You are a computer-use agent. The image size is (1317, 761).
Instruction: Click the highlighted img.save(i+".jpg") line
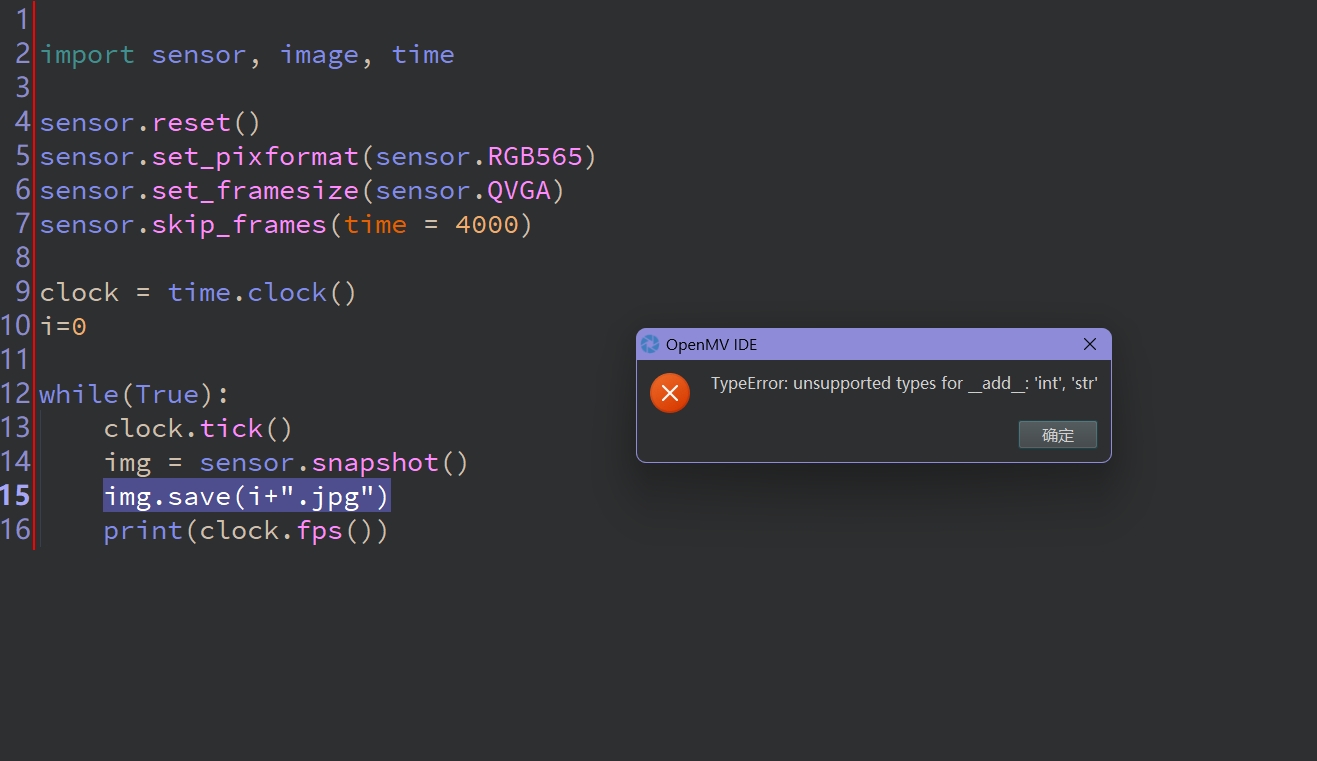click(247, 496)
